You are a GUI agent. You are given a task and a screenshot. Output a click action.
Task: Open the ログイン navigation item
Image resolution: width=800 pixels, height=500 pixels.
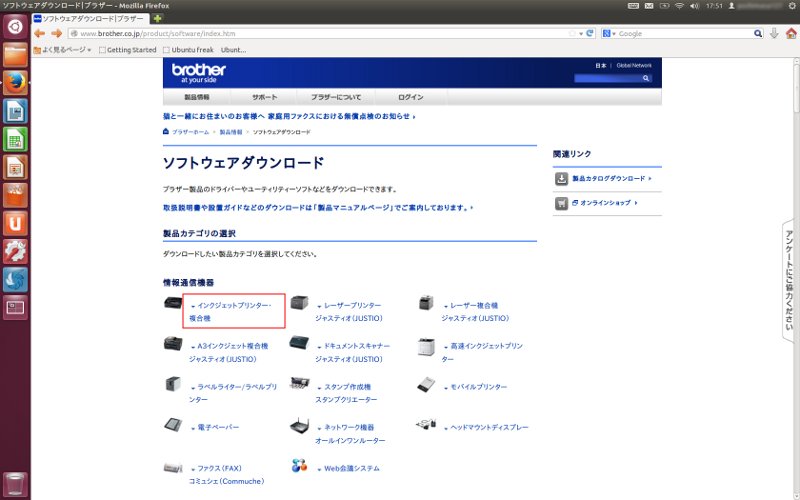411,97
